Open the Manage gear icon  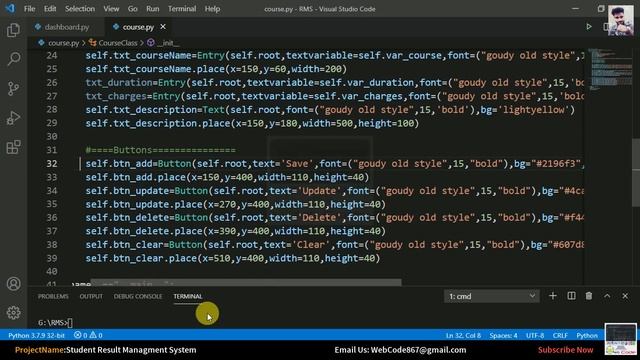point(13,313)
